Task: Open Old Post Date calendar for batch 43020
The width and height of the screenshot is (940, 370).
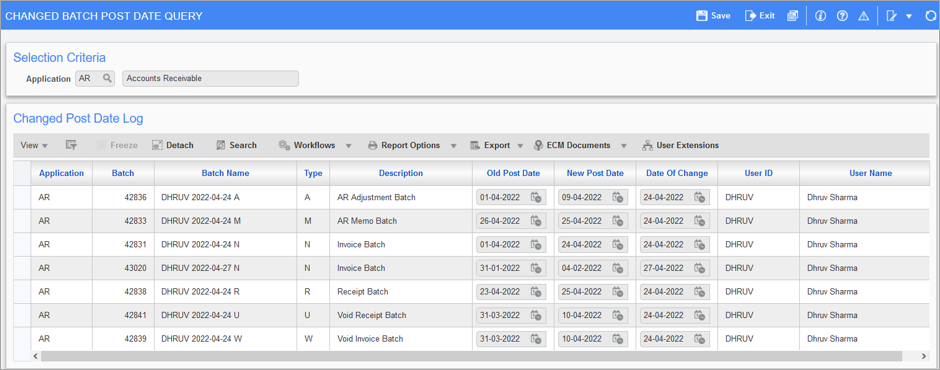Action: pyautogui.click(x=536, y=268)
